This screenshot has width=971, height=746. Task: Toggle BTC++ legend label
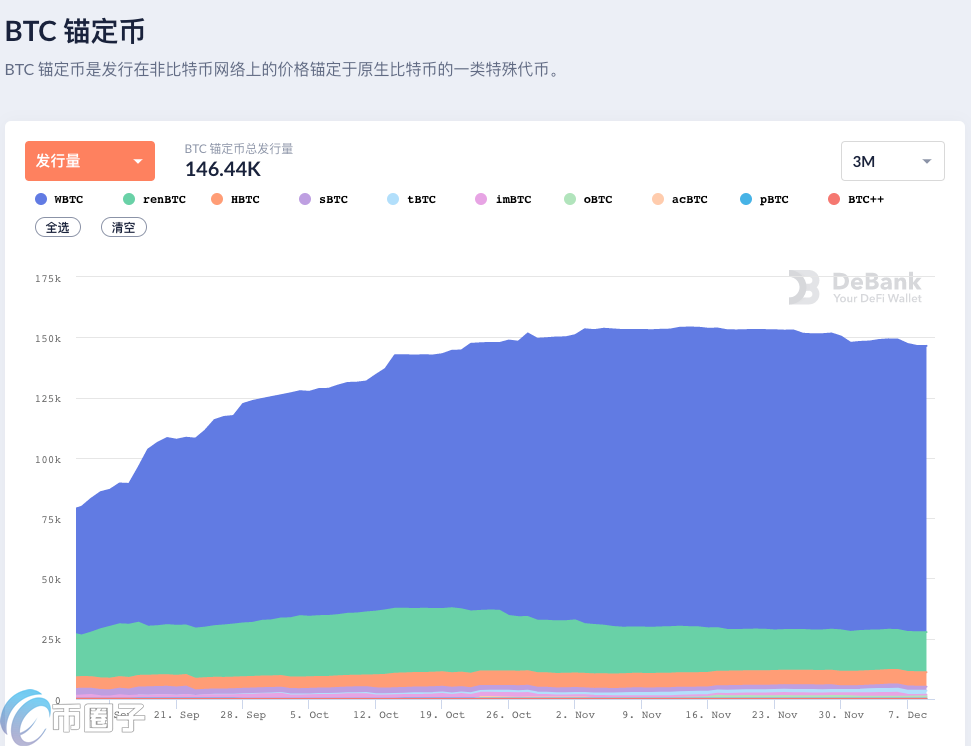(865, 199)
